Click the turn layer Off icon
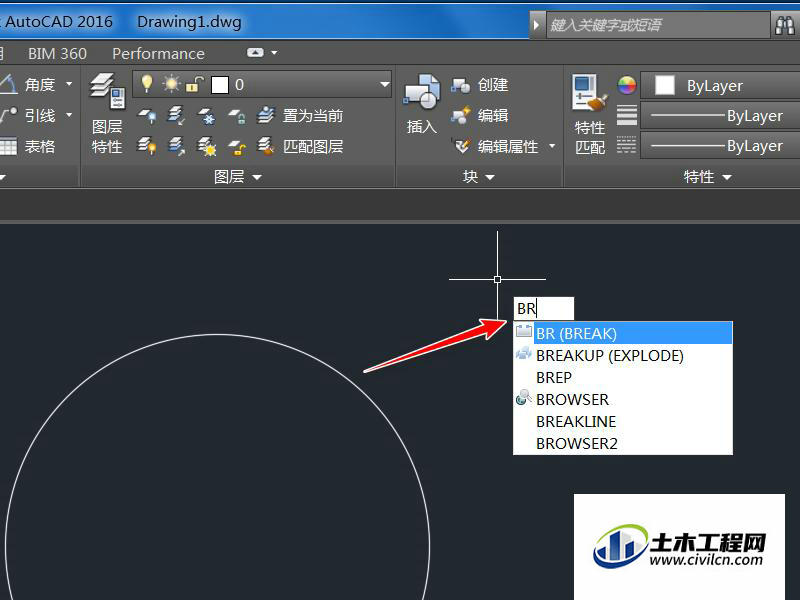The image size is (800, 600). [x=147, y=116]
